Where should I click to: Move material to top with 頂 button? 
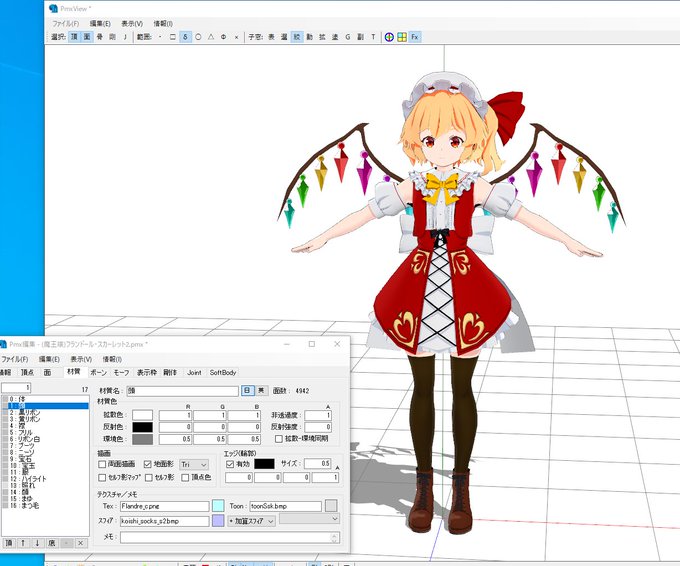point(9,543)
